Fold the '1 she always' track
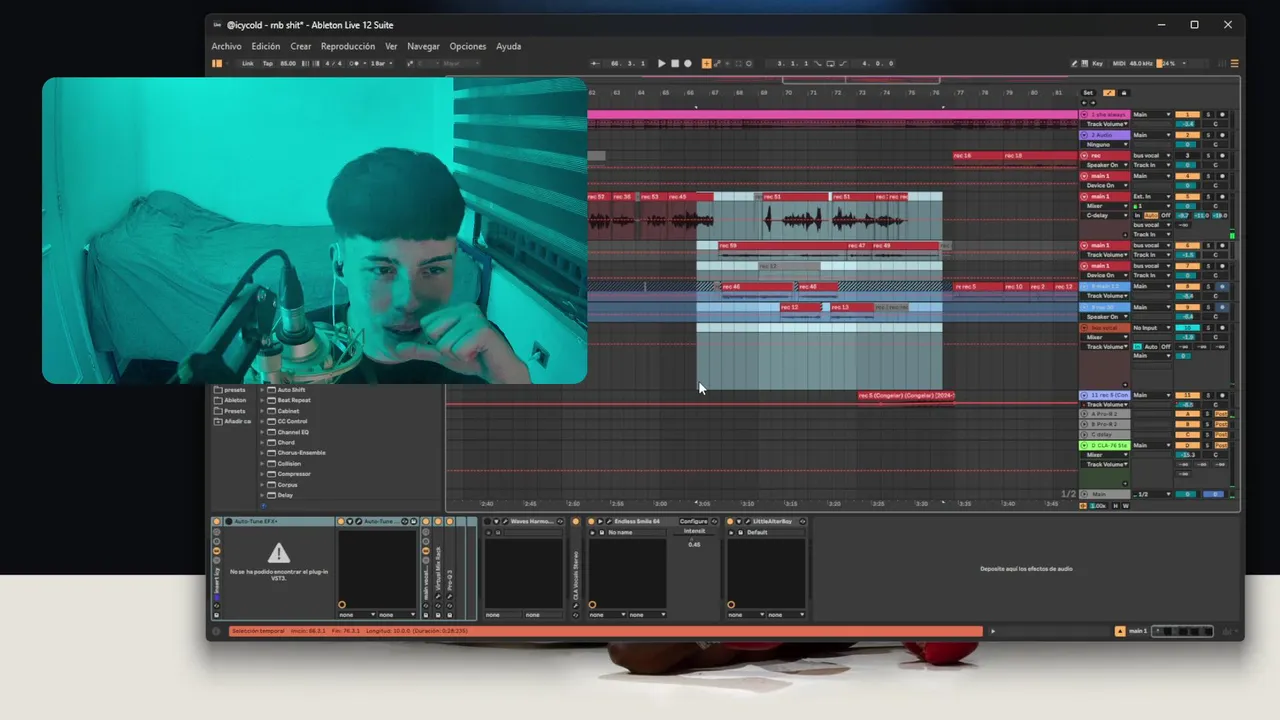The height and width of the screenshot is (720, 1280). coord(1084,114)
